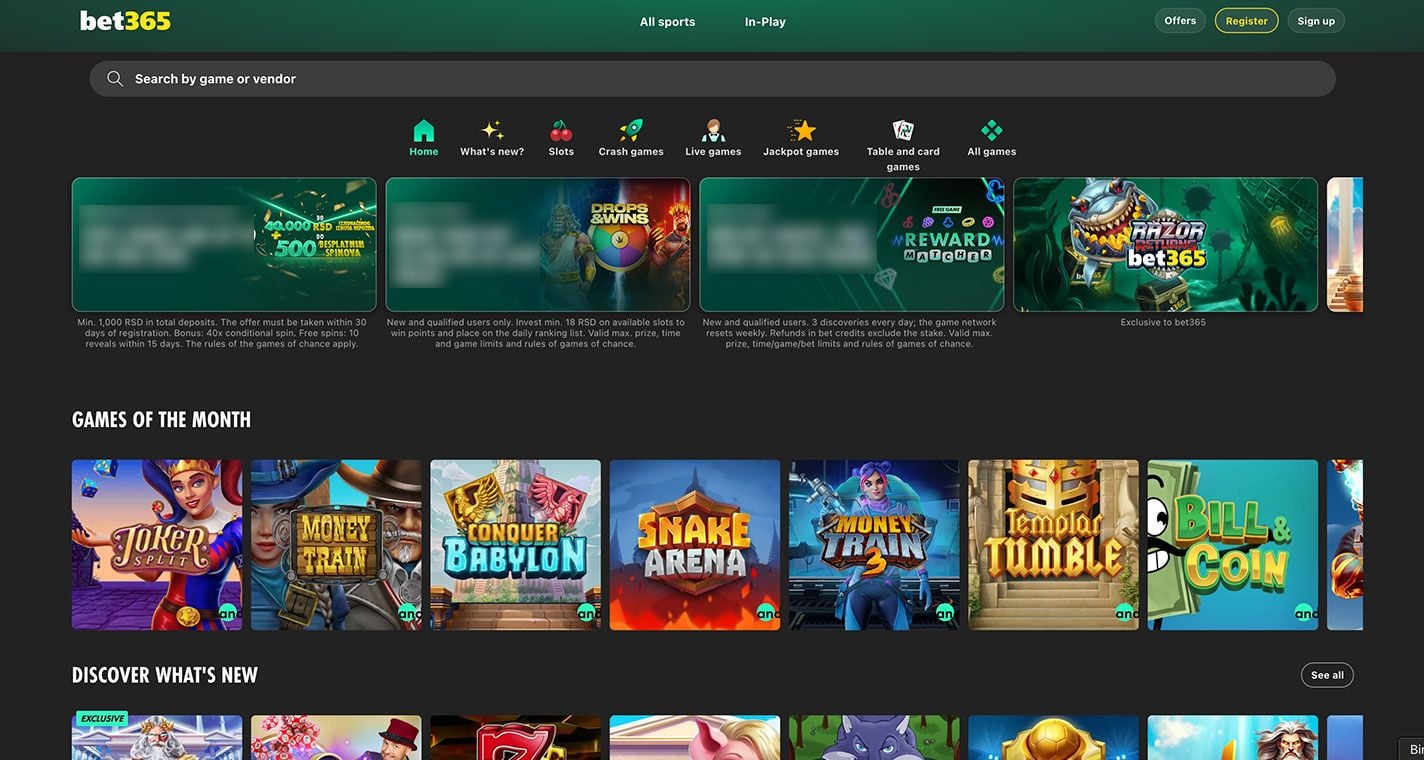Go to All sports tab
Screen dimensions: 1424x760
coord(667,22)
